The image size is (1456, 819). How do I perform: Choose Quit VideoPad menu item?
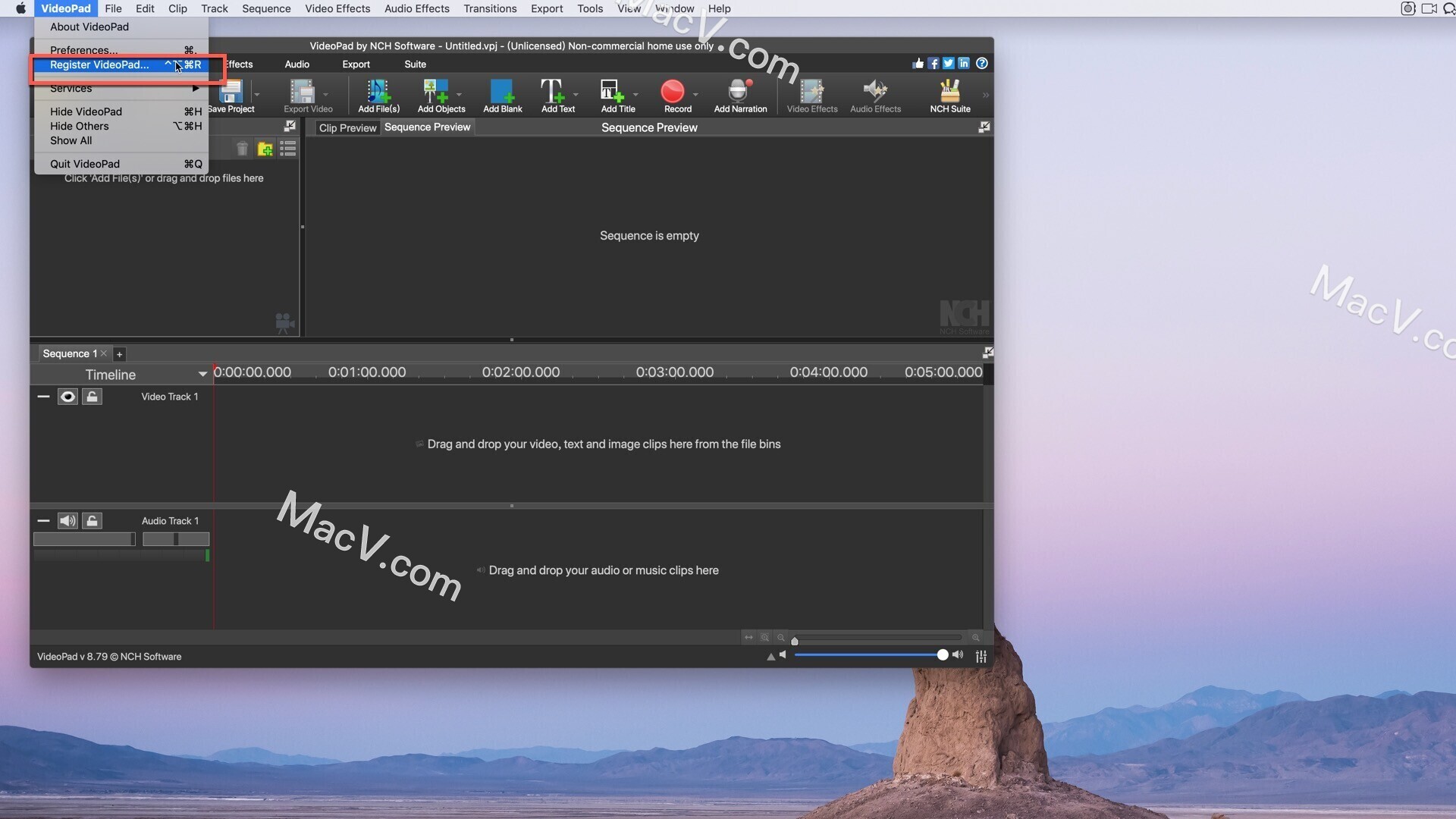(x=121, y=164)
